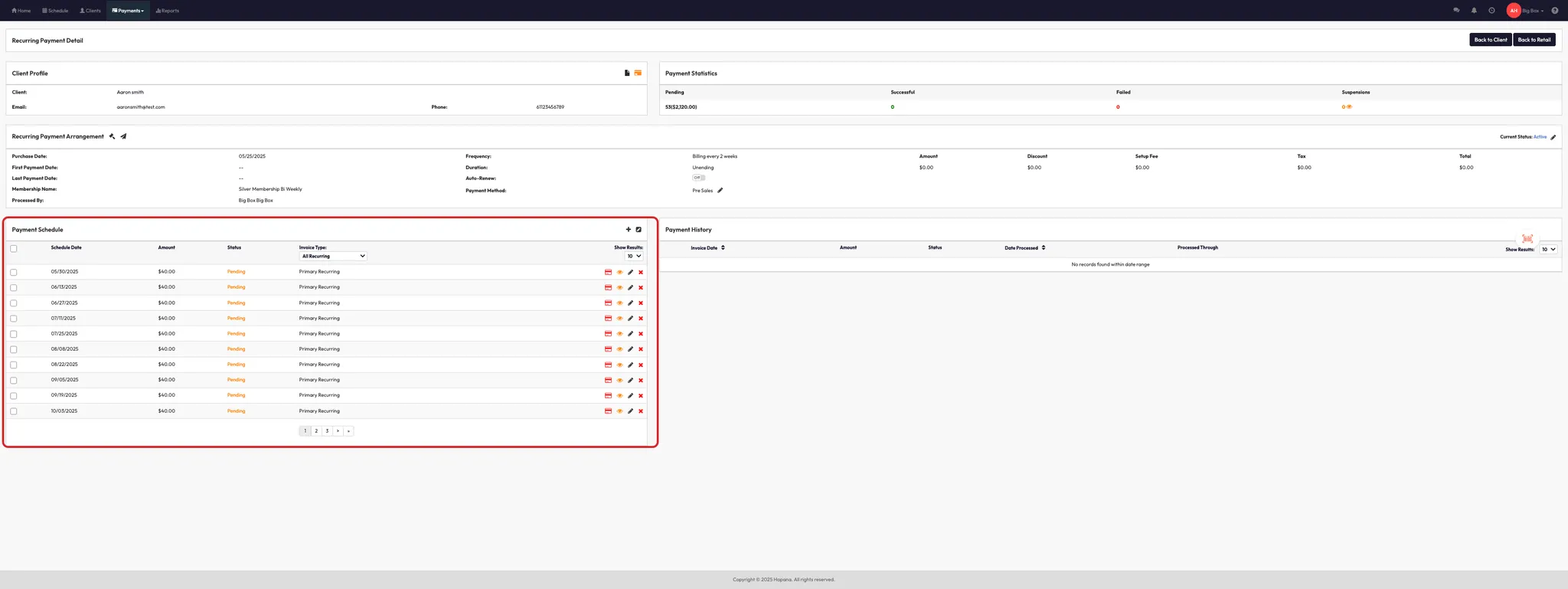Check the select-all checkbox in Payment Schedule header
The image size is (1568, 589).
[14, 249]
